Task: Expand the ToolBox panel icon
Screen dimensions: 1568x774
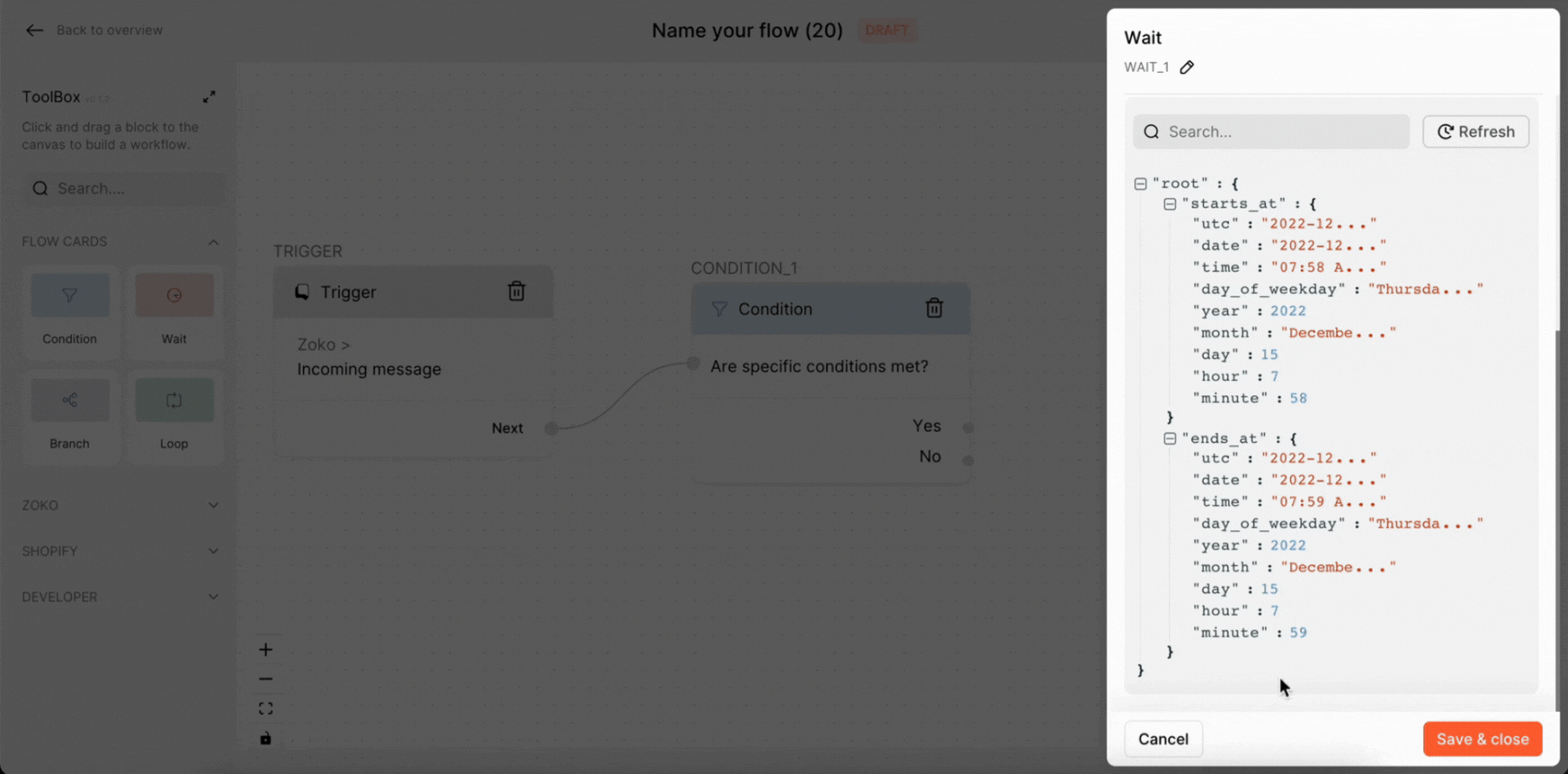Action: coord(209,97)
